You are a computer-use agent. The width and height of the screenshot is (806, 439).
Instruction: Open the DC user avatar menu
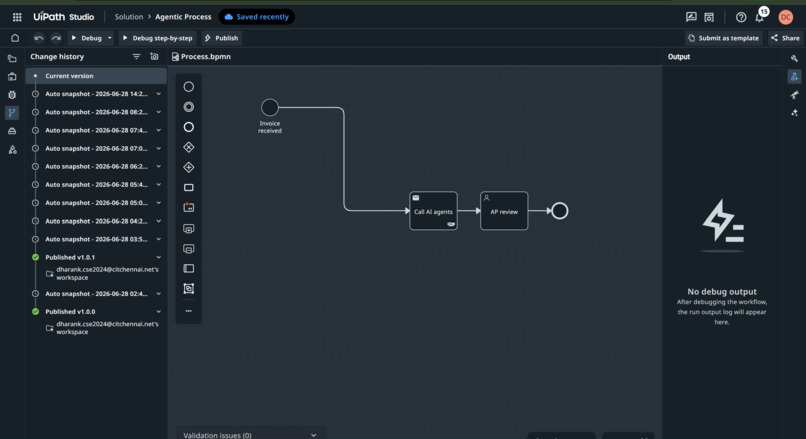point(785,17)
